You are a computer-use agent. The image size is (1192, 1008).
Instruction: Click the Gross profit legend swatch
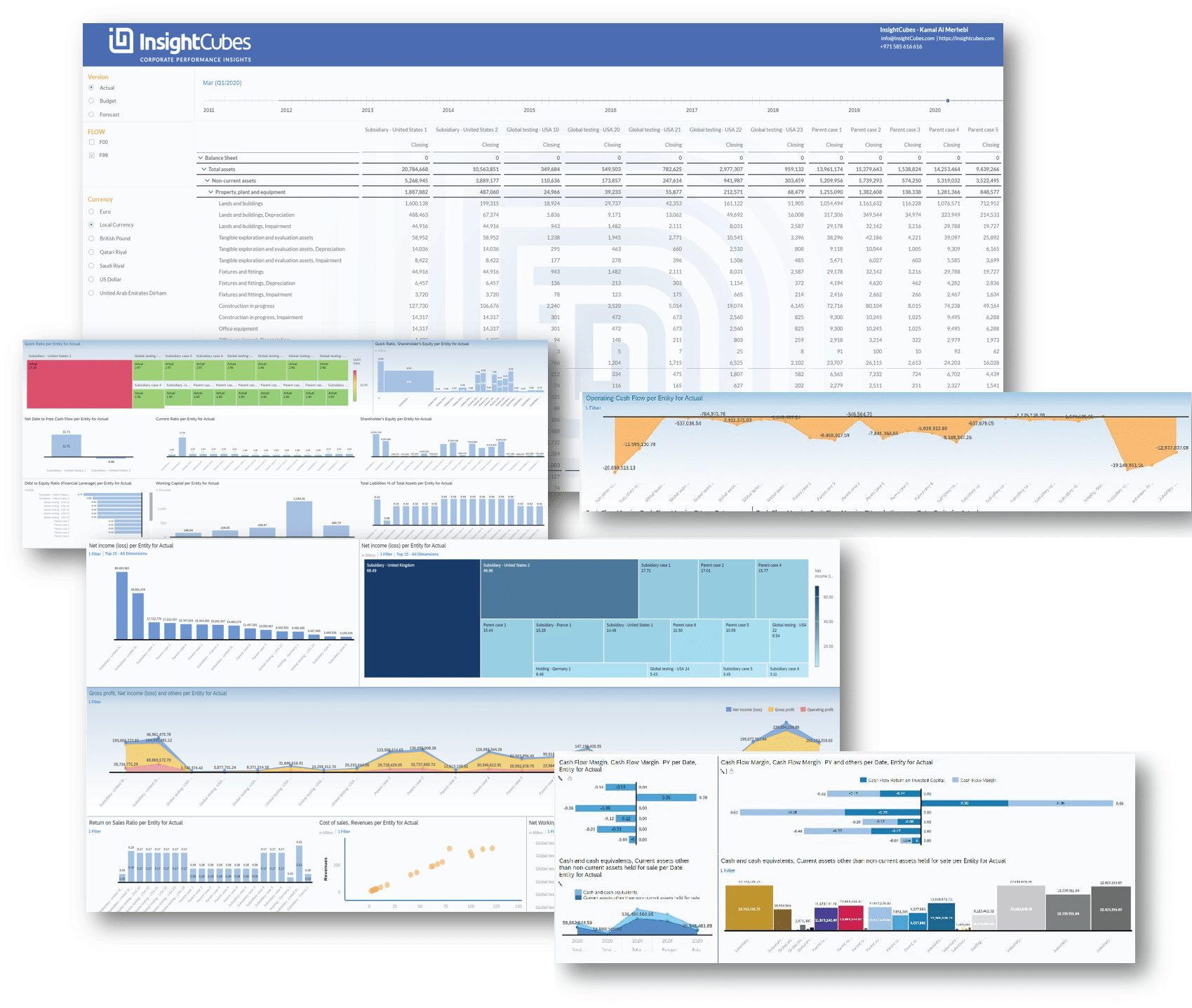point(771,709)
